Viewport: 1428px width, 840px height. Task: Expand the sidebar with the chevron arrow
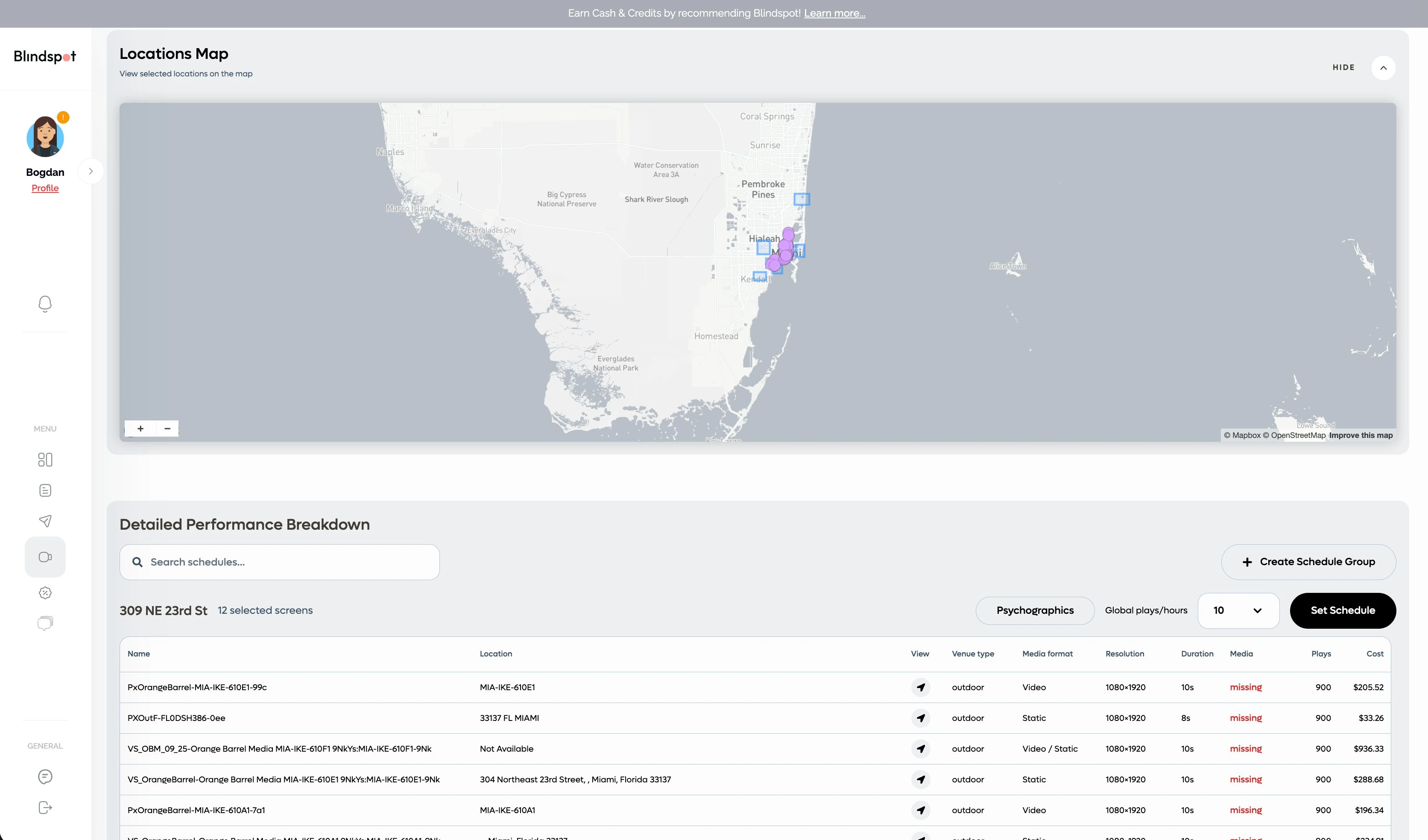(x=91, y=171)
